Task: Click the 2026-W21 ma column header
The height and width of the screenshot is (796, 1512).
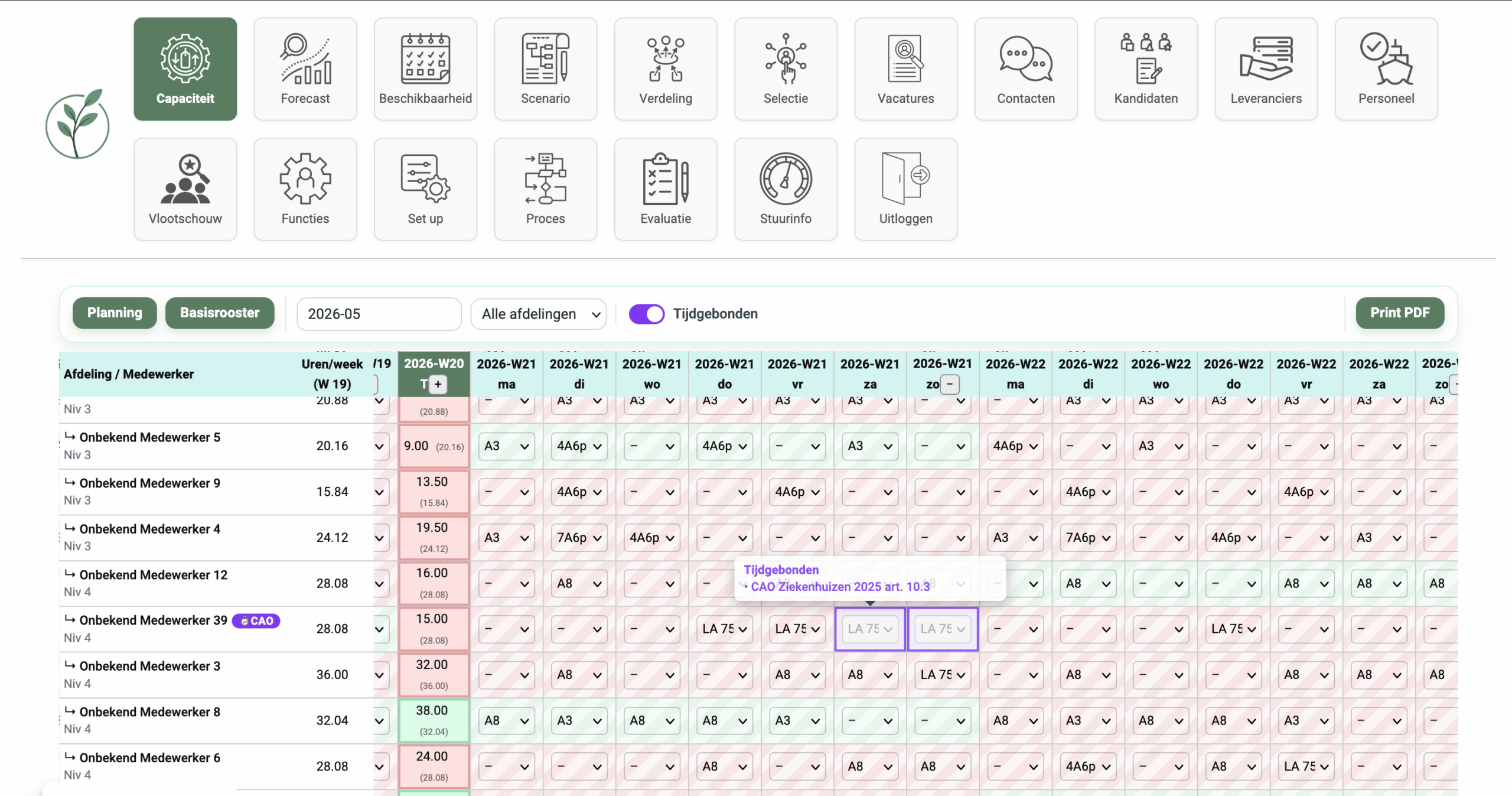Action: point(507,374)
